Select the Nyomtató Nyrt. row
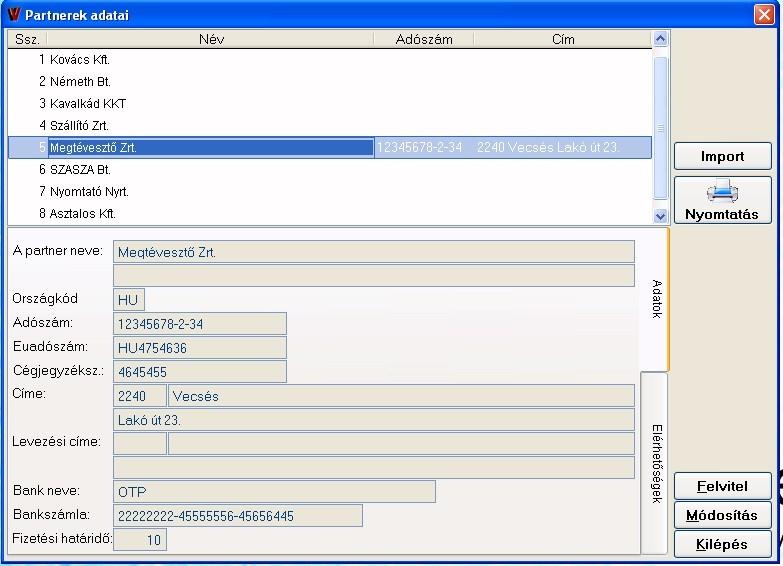This screenshot has width=783, height=566. coord(330,191)
